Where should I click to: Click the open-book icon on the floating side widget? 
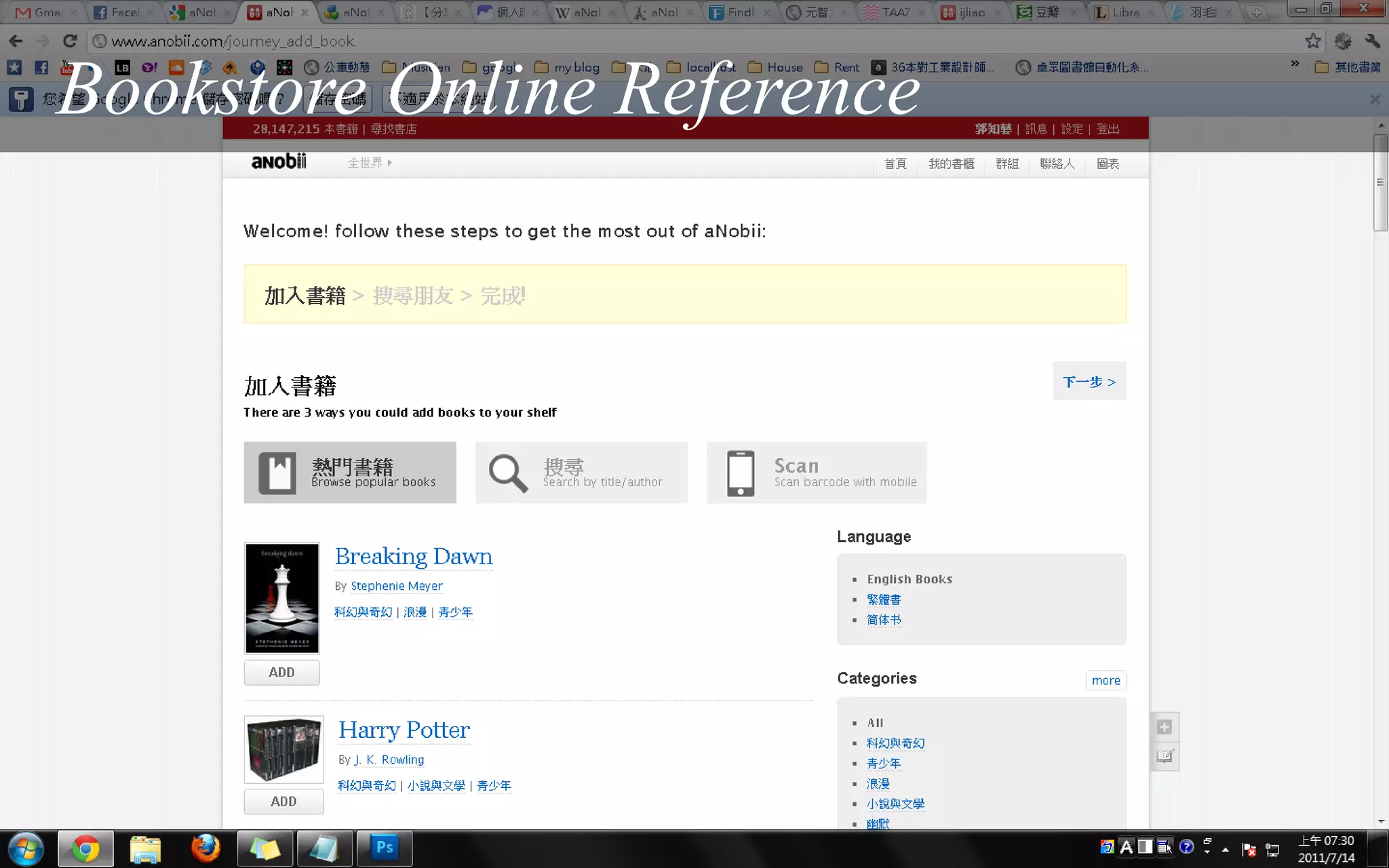1165,756
